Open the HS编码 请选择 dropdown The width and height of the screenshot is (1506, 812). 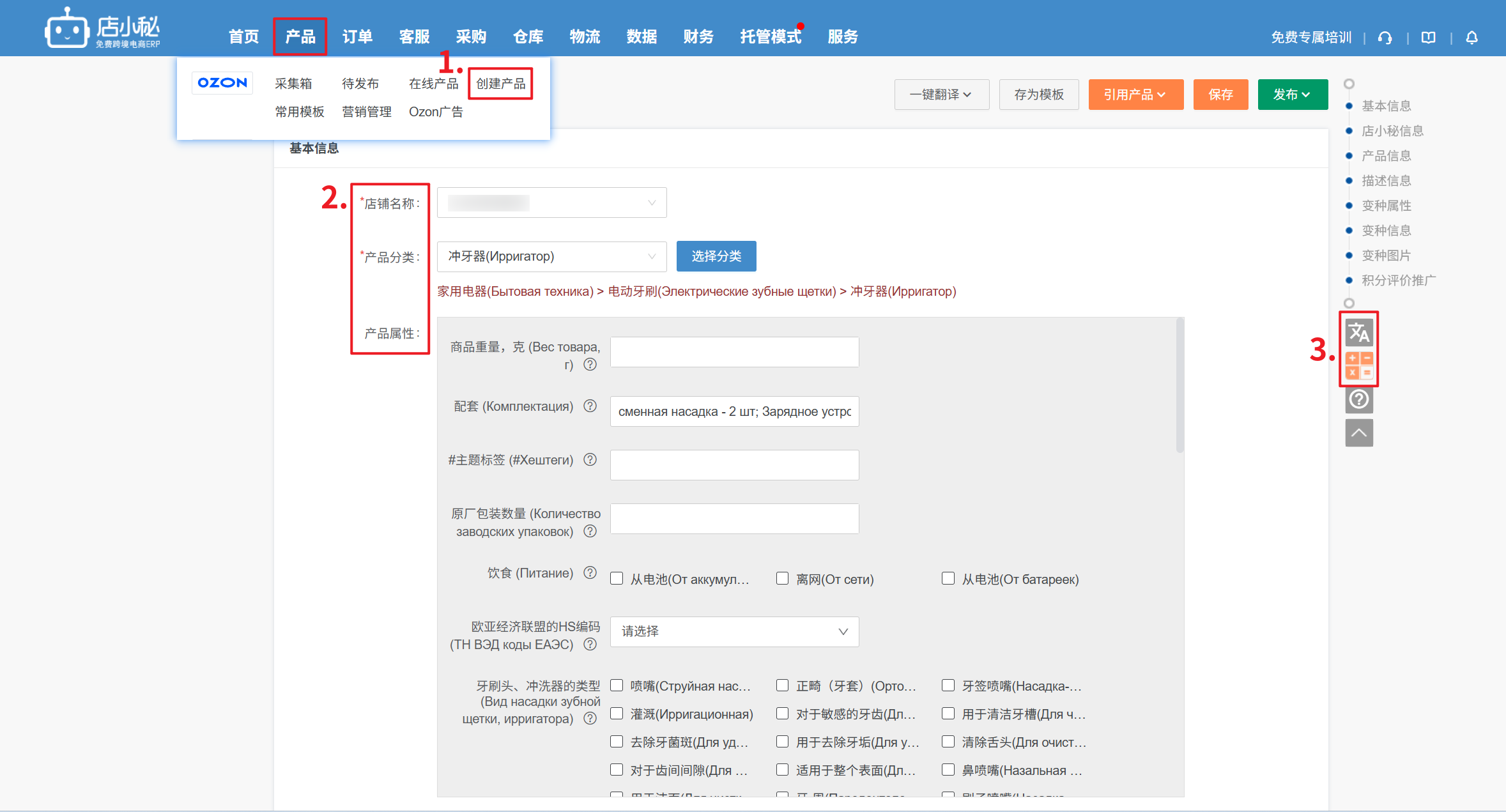coord(734,631)
